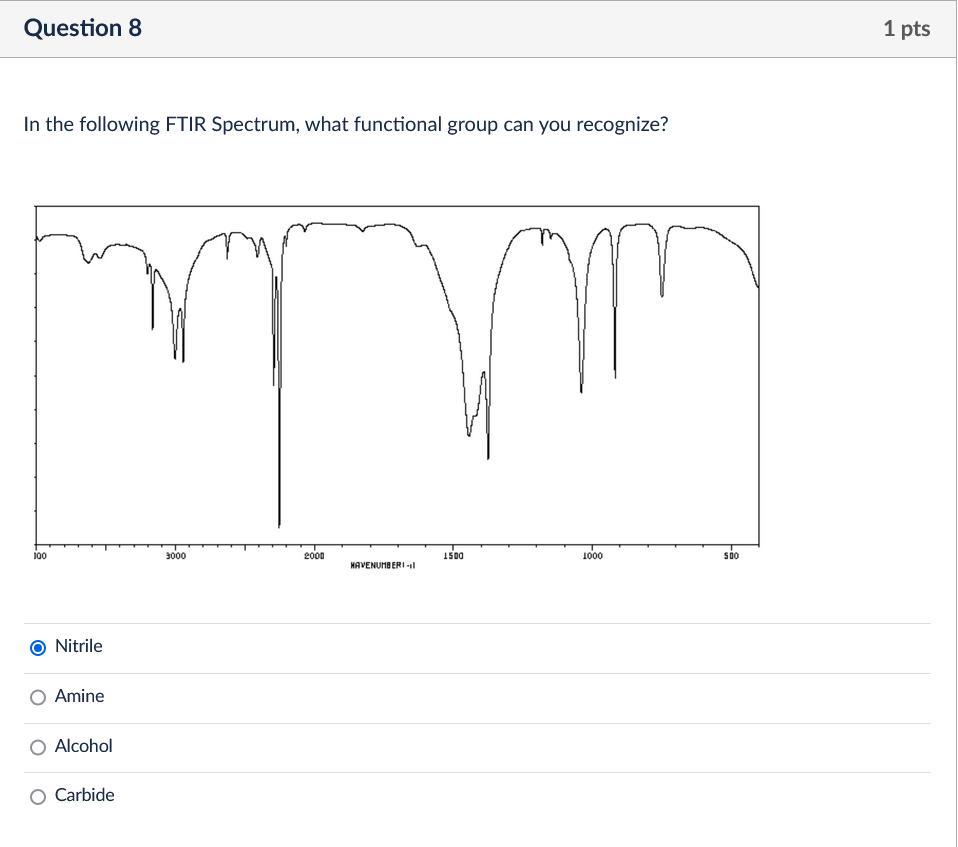958x847 pixels.
Task: Select the Nitrile answer option
Action: click(38, 646)
